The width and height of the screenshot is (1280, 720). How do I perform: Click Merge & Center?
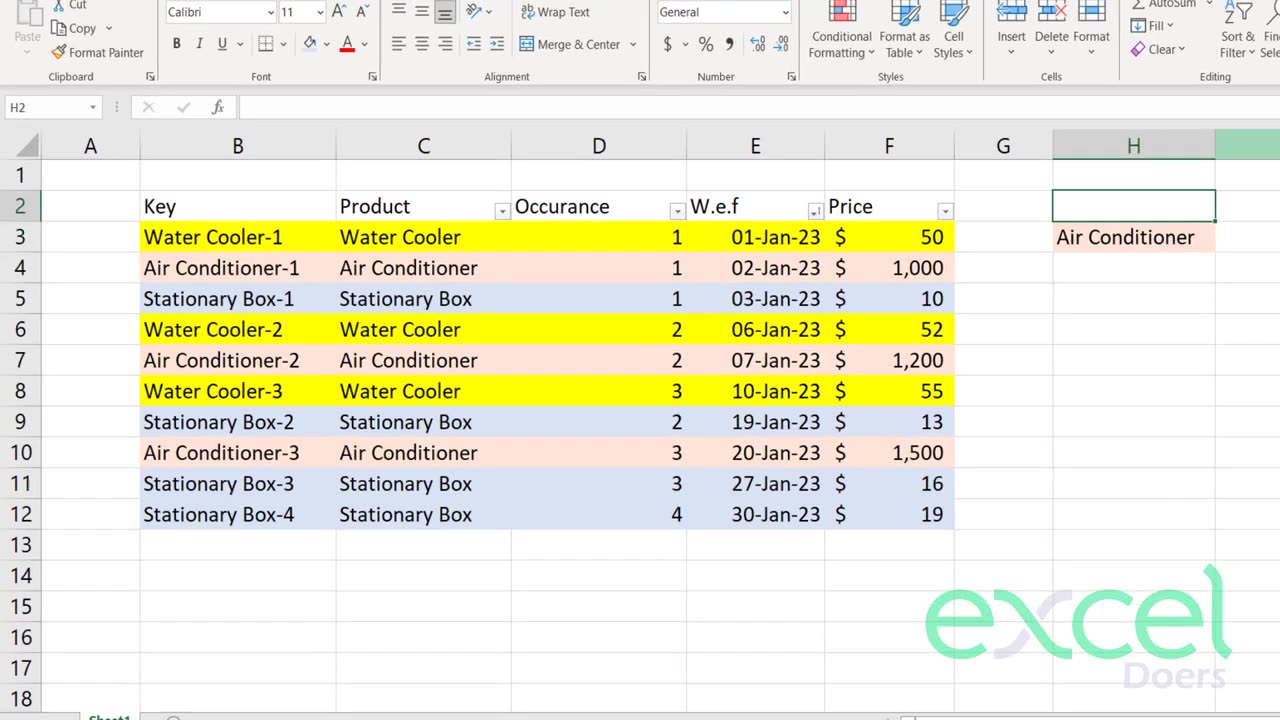[x=570, y=44]
